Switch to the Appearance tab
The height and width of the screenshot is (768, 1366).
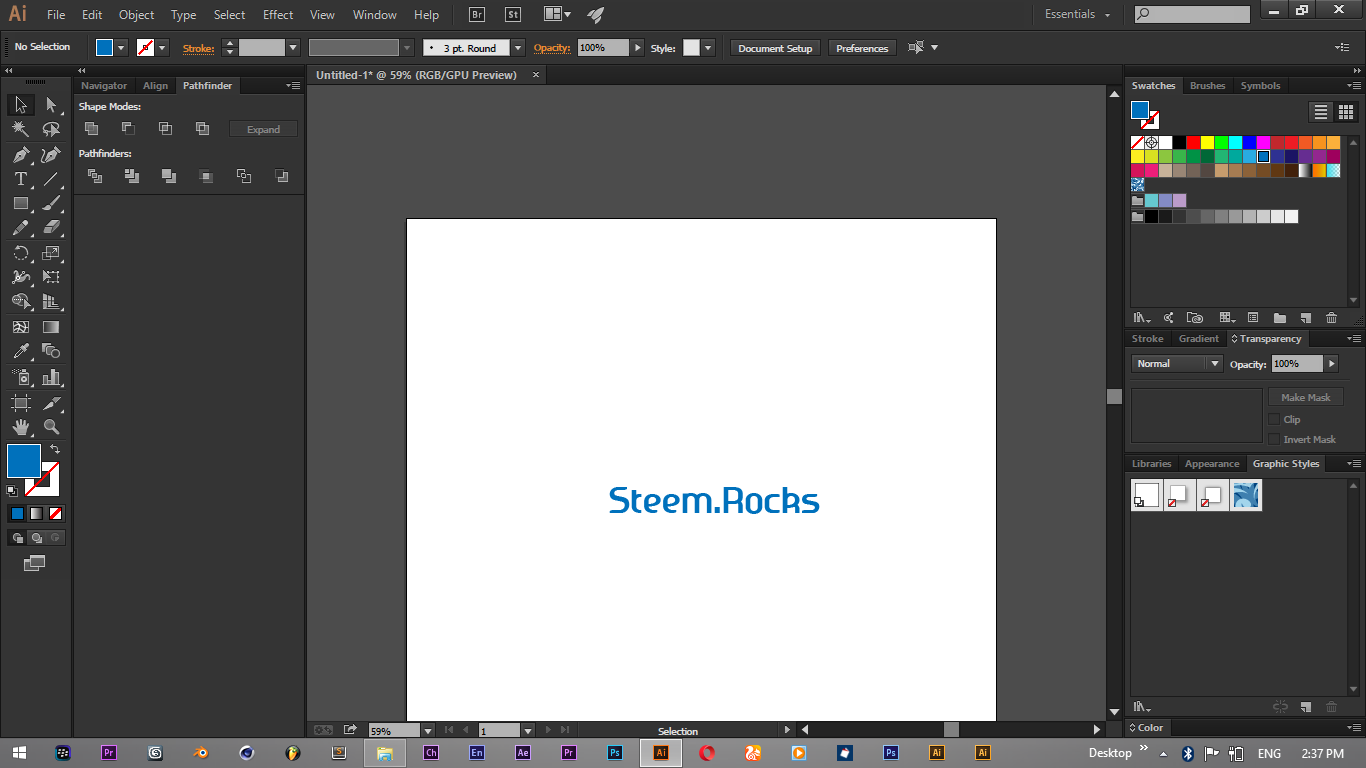[x=1212, y=464]
